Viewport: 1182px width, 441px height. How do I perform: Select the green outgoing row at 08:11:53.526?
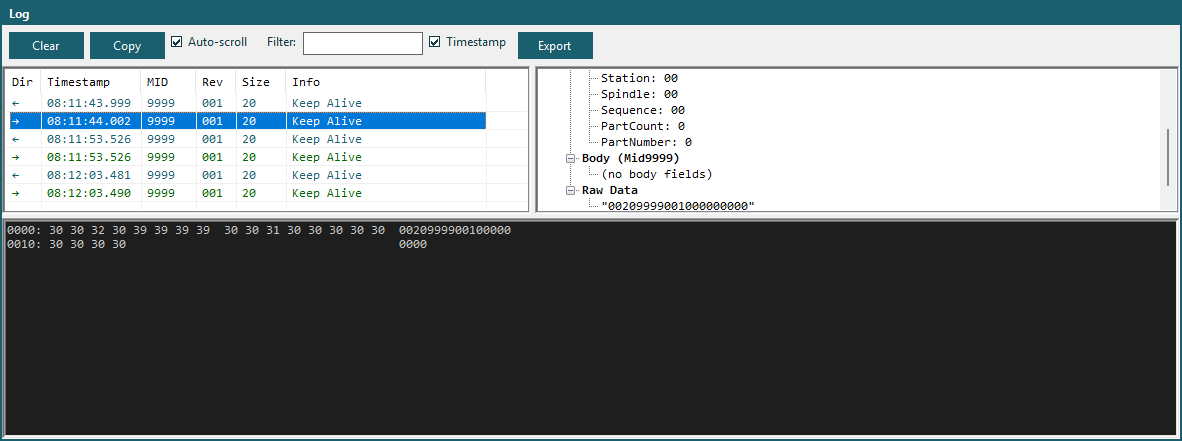247,157
